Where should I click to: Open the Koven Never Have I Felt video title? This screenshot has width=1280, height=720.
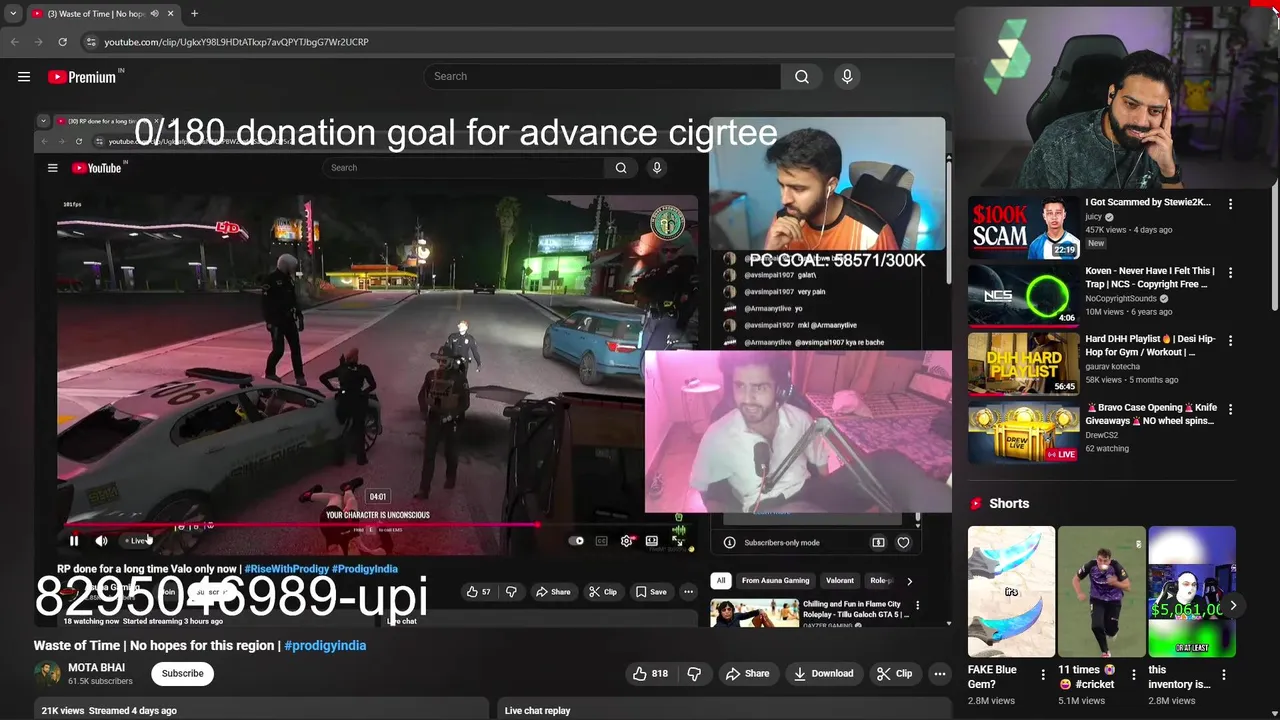(1150, 277)
